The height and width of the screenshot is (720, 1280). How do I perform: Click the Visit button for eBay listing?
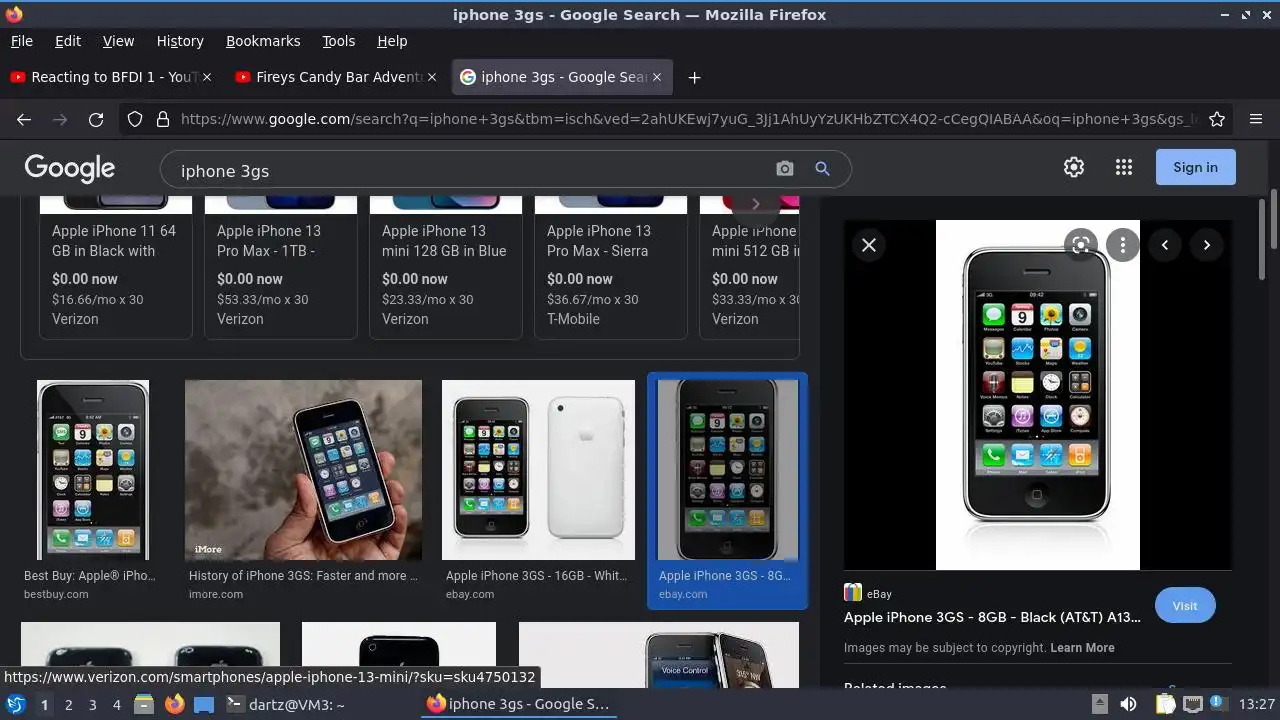[1185, 605]
